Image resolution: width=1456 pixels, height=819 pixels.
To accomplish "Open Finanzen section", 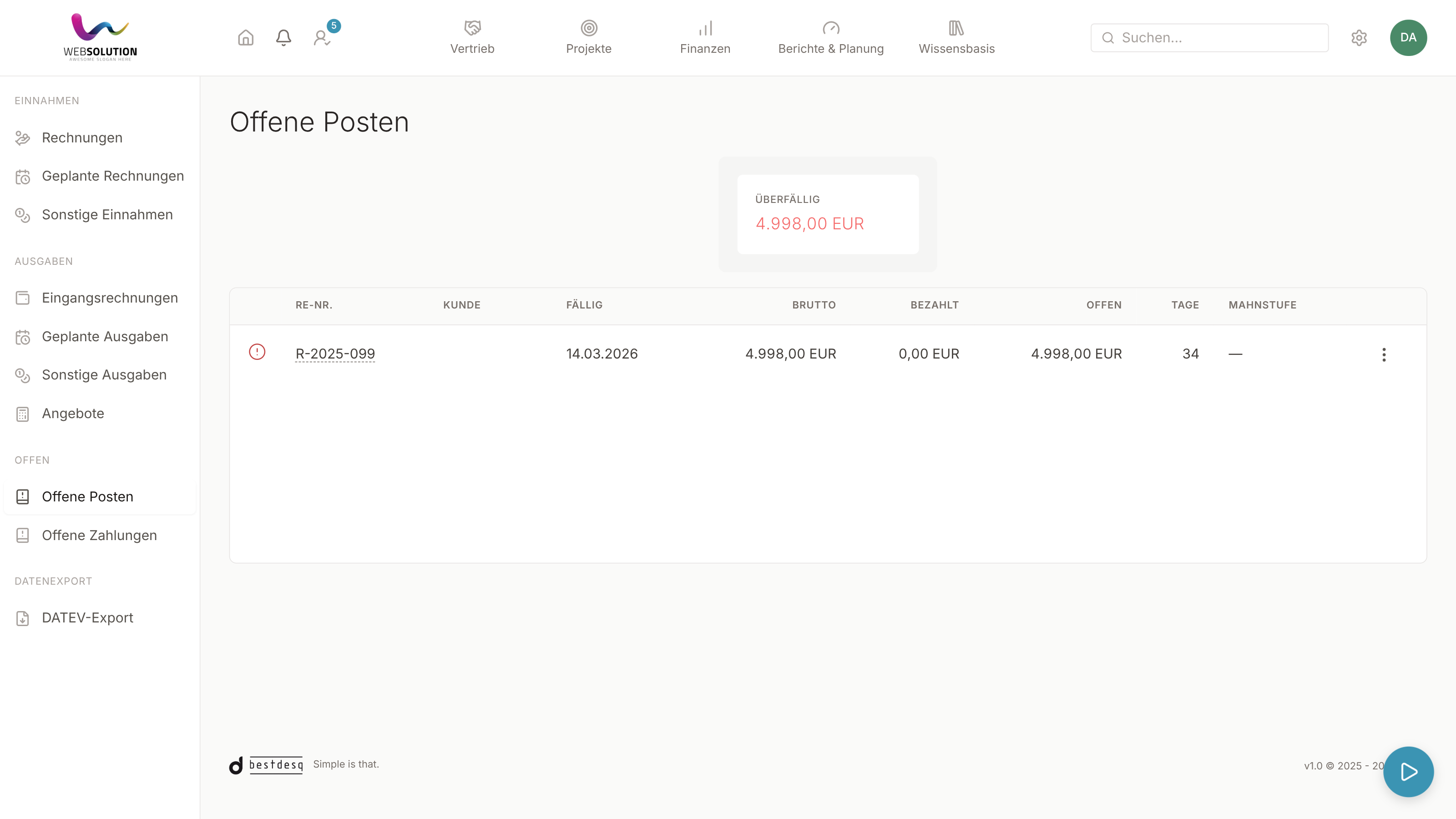I will click(705, 37).
